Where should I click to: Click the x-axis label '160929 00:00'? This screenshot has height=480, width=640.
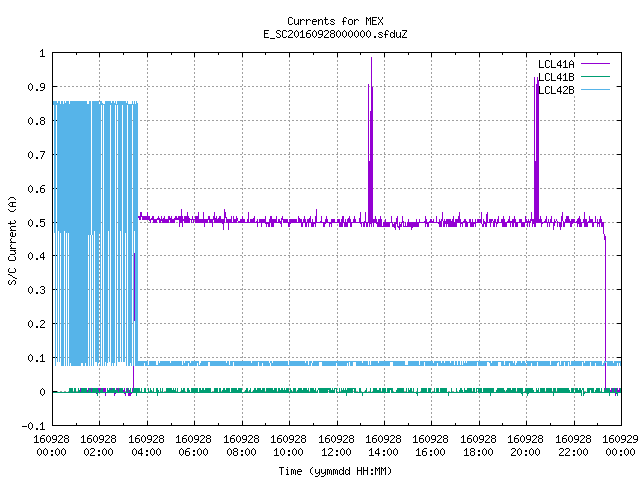(620, 446)
